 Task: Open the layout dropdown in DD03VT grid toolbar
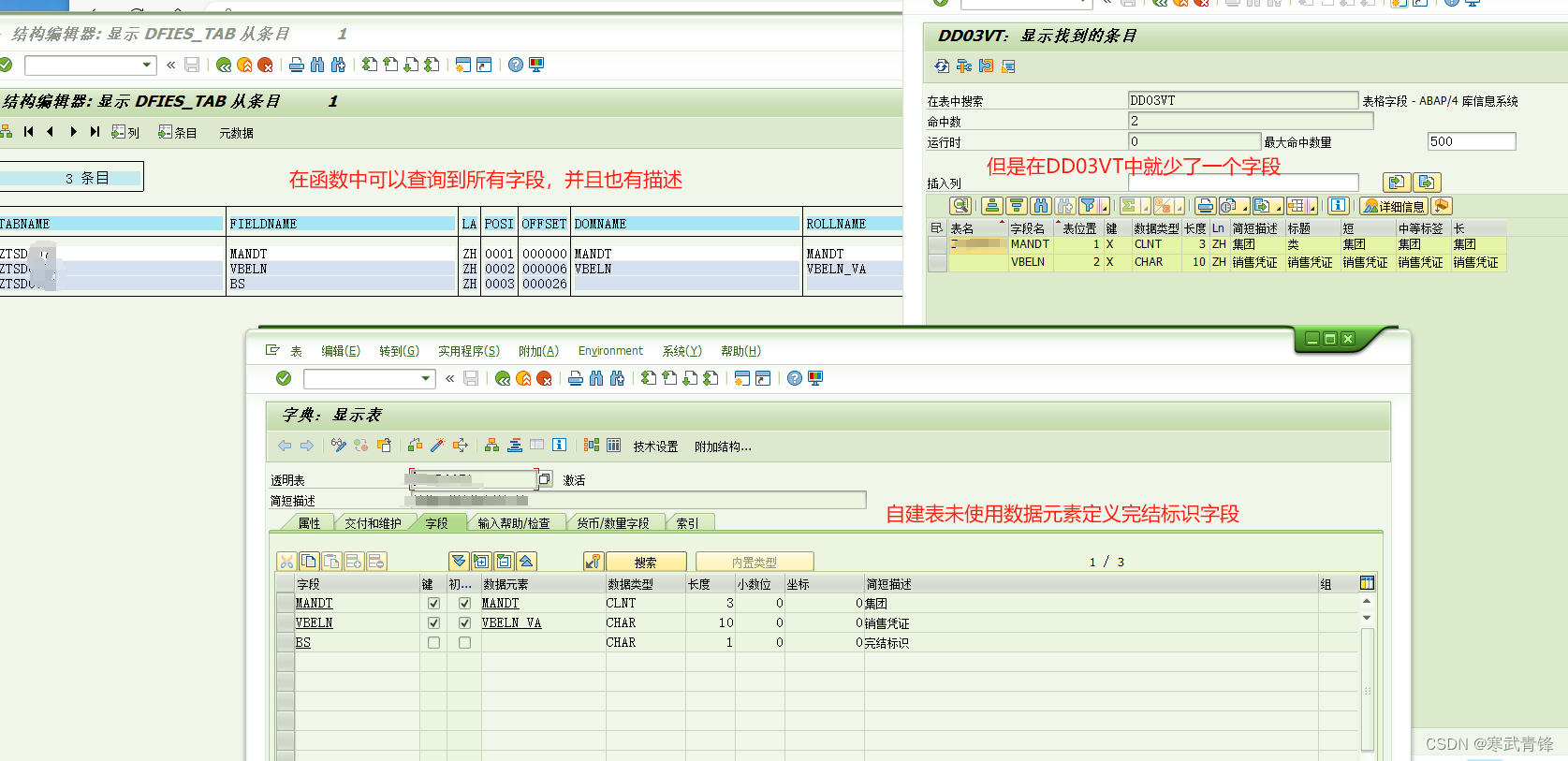(x=1302, y=206)
